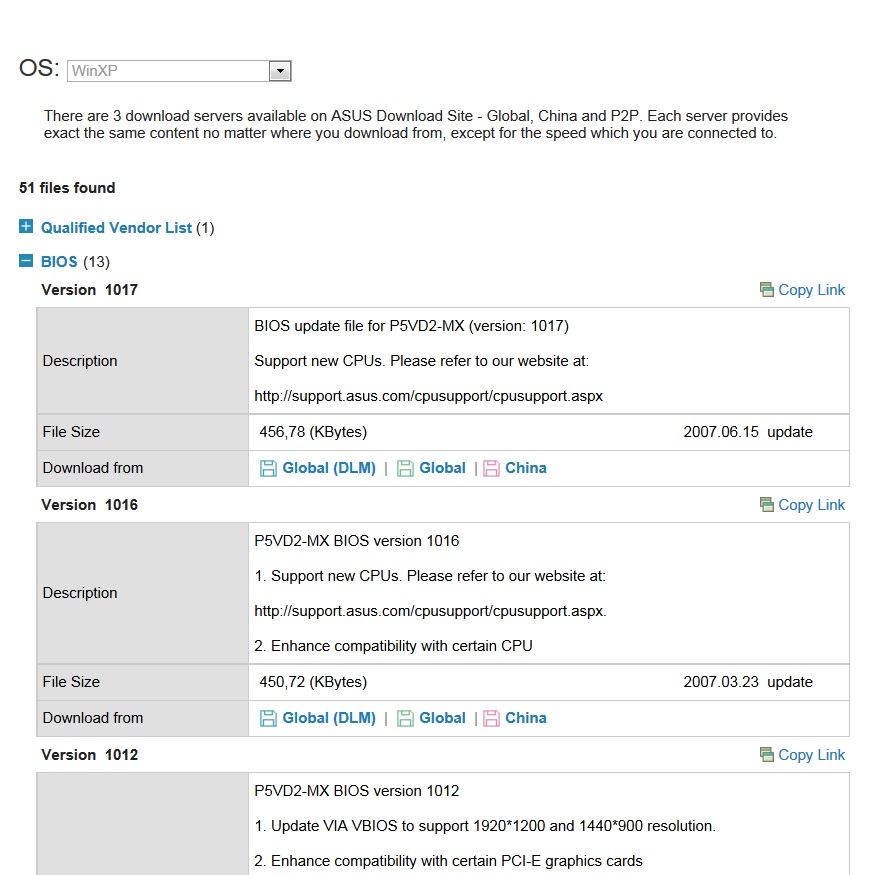Screen dimensions: 885x875
Task: Click file size '450,72 (KBytes)'
Action: 313,682
